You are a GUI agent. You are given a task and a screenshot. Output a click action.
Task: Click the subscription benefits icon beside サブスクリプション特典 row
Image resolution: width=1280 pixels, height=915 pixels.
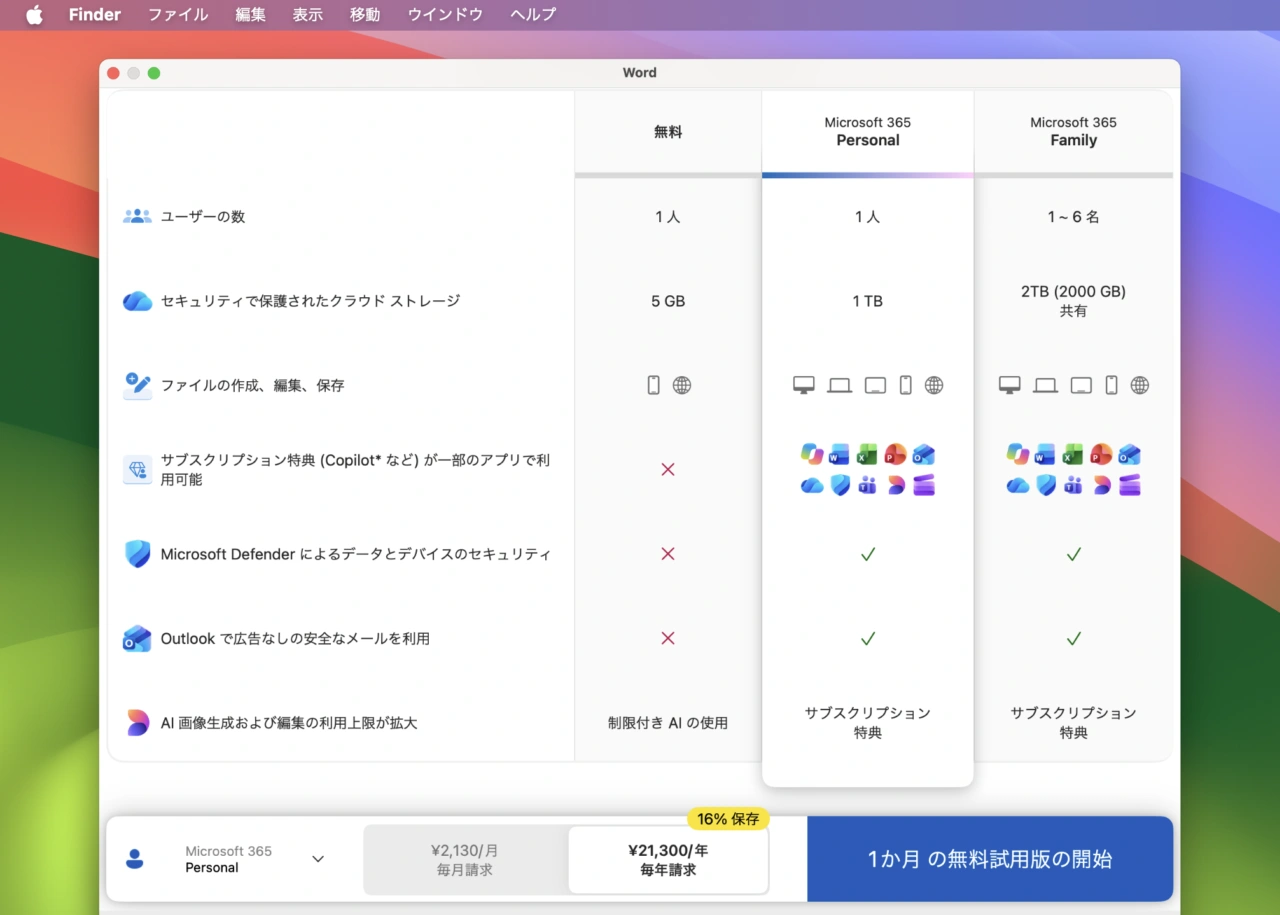pyautogui.click(x=137, y=470)
